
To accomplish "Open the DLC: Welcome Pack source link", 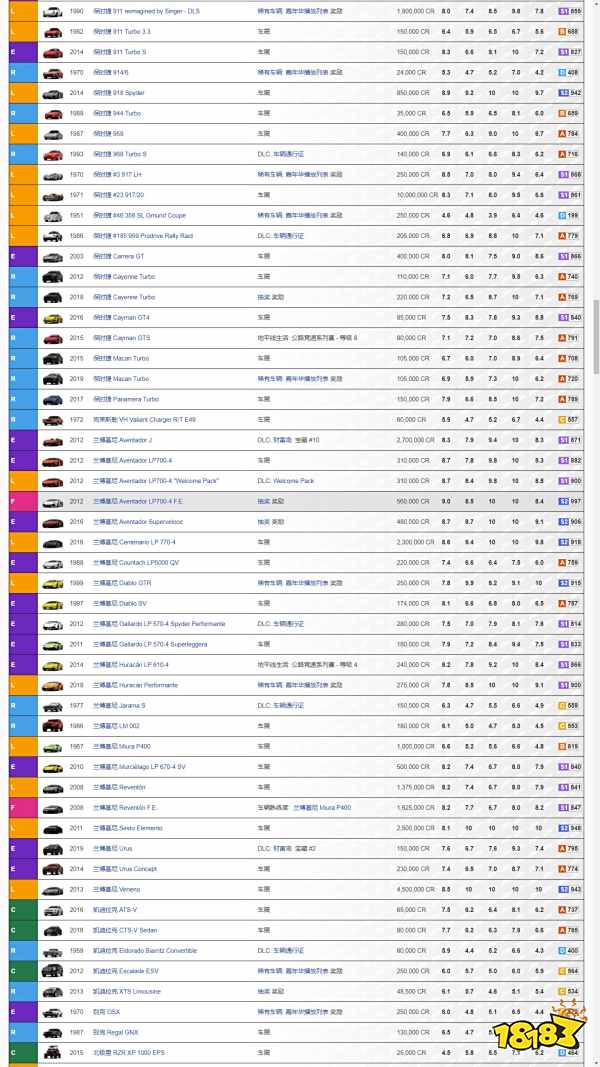I will [286, 481].
